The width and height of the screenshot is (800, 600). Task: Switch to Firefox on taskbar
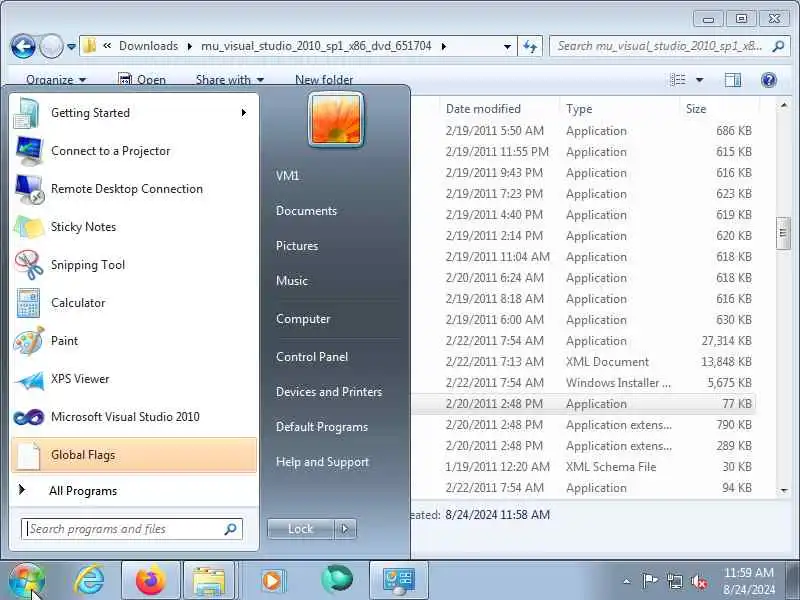151,581
